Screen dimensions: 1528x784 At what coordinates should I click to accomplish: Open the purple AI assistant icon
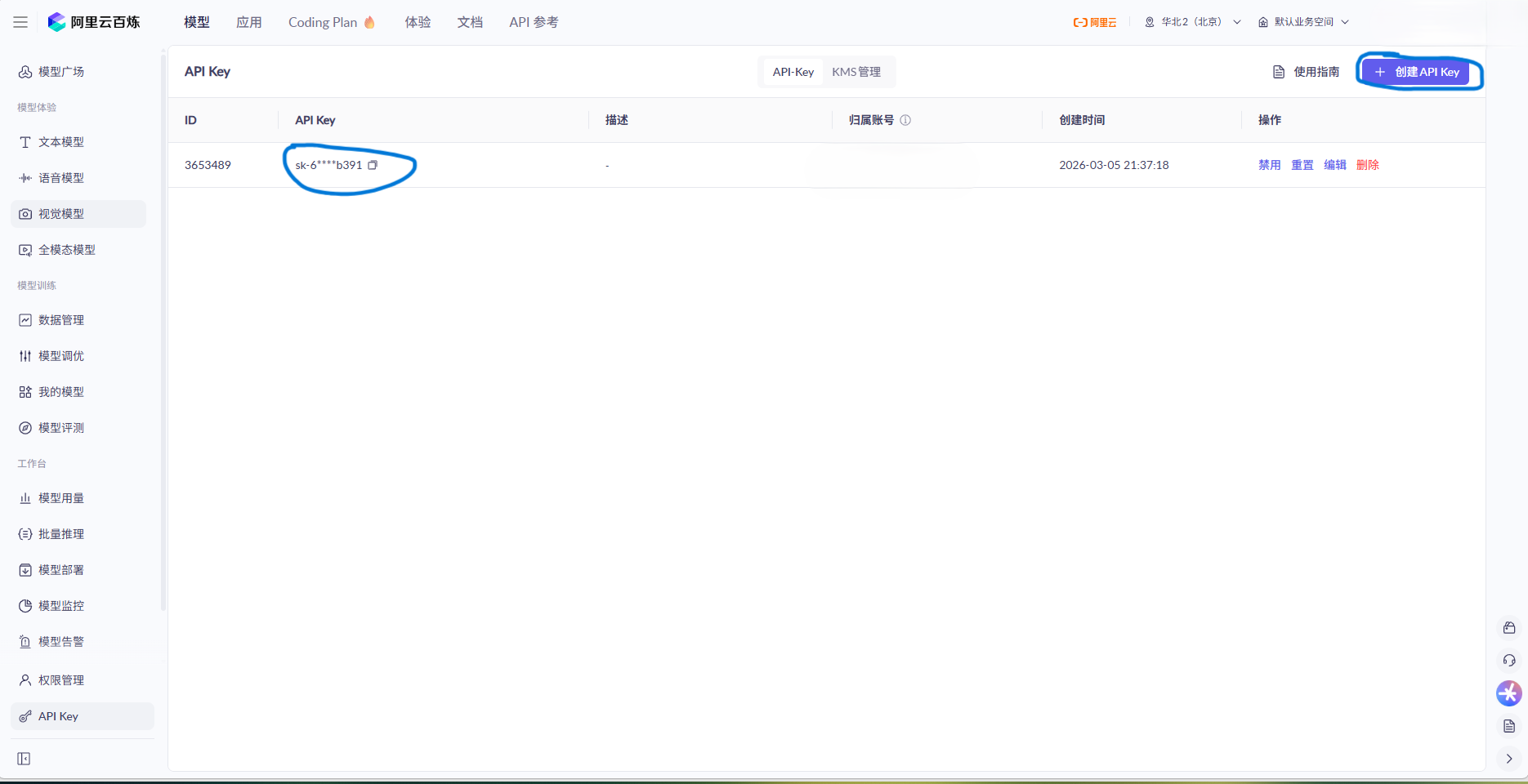pos(1509,693)
